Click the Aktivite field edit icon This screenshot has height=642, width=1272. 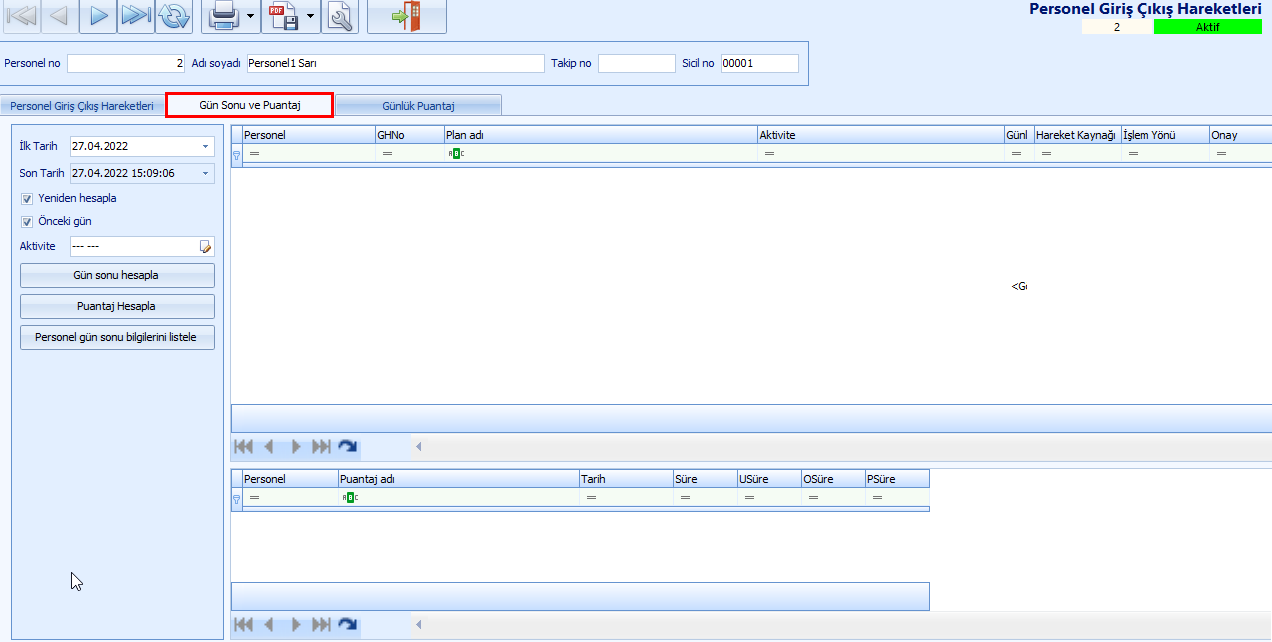pos(206,247)
